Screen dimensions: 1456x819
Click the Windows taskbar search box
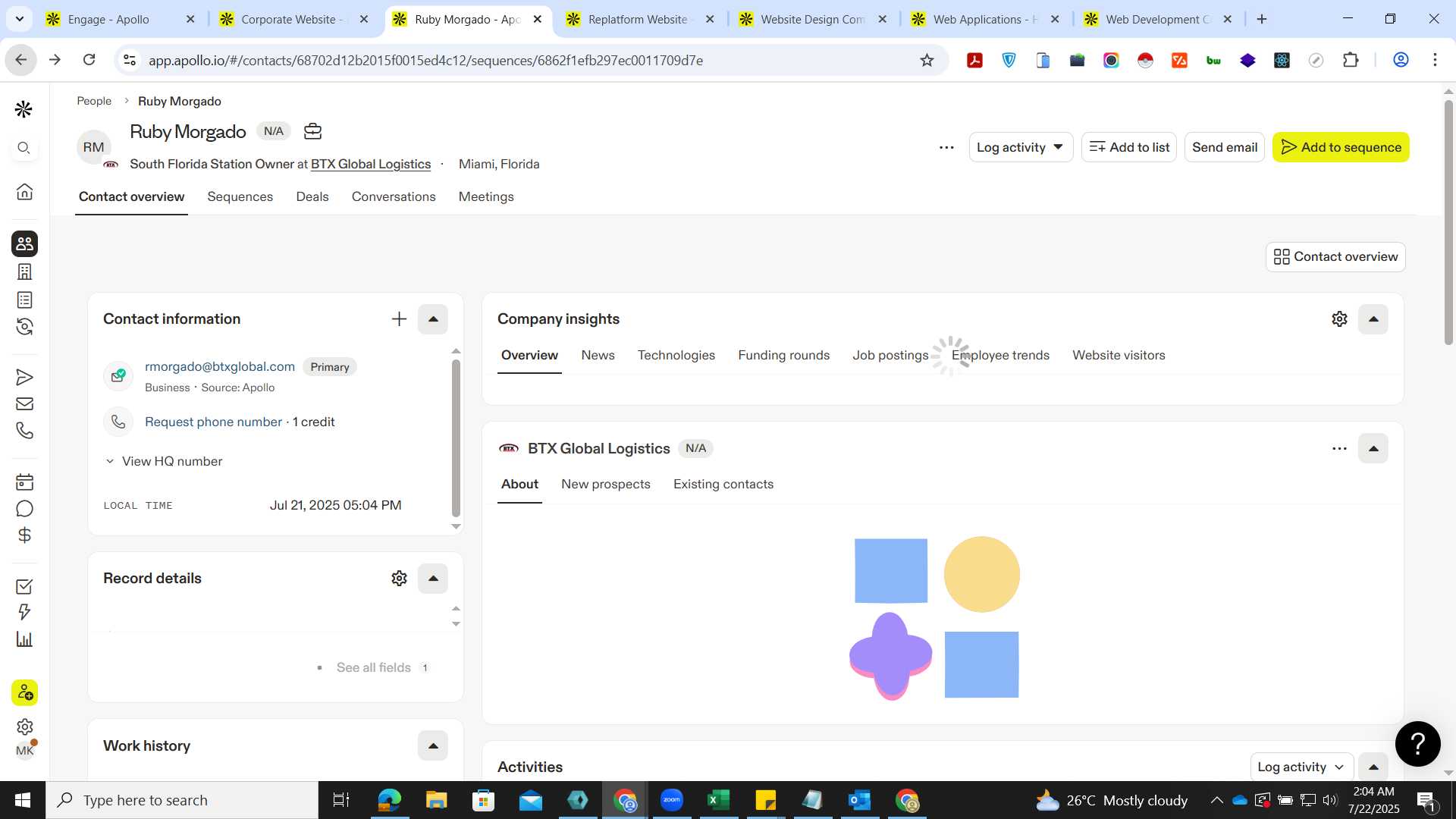(x=182, y=800)
